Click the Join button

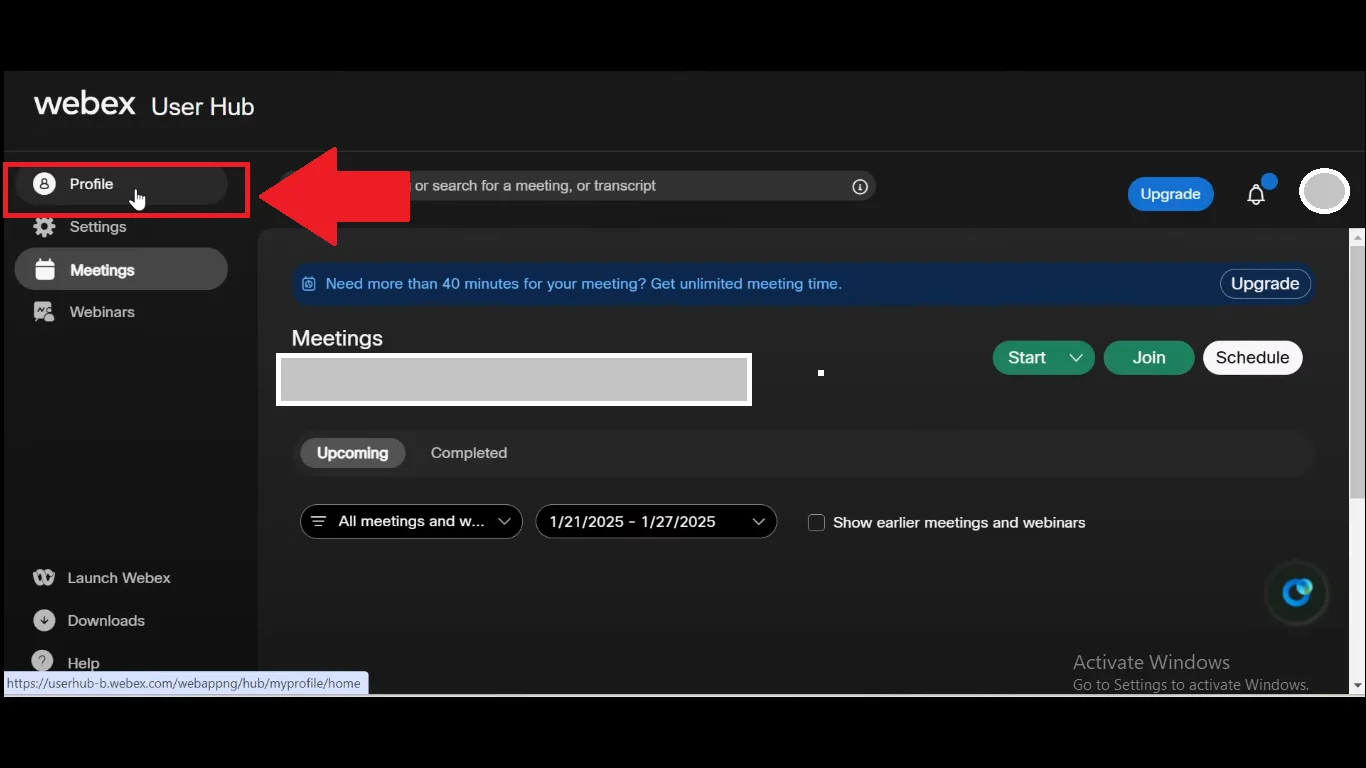tap(1149, 358)
